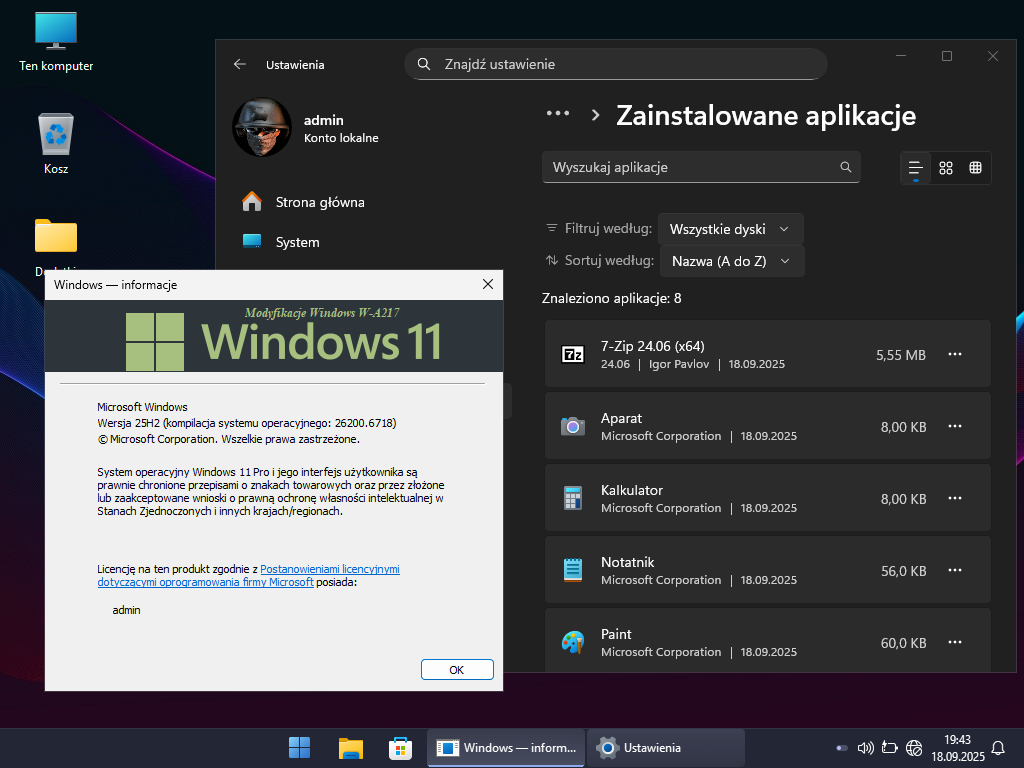
Task: Expand the Wszystkie dyski filter dropdown
Action: [x=730, y=229]
